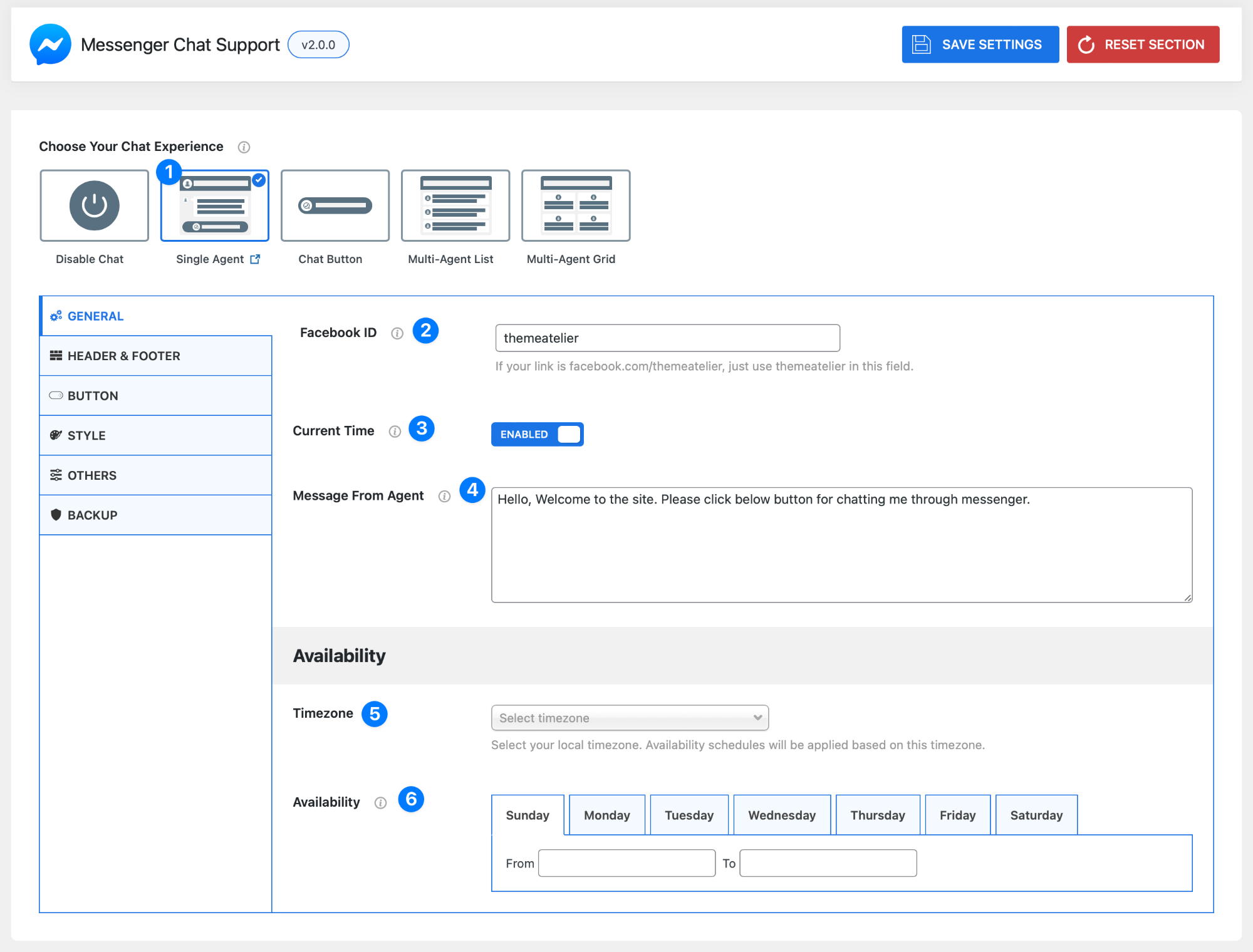Click info icon next to Current Time
Screen dimensions: 1253x952
pyautogui.click(x=395, y=432)
